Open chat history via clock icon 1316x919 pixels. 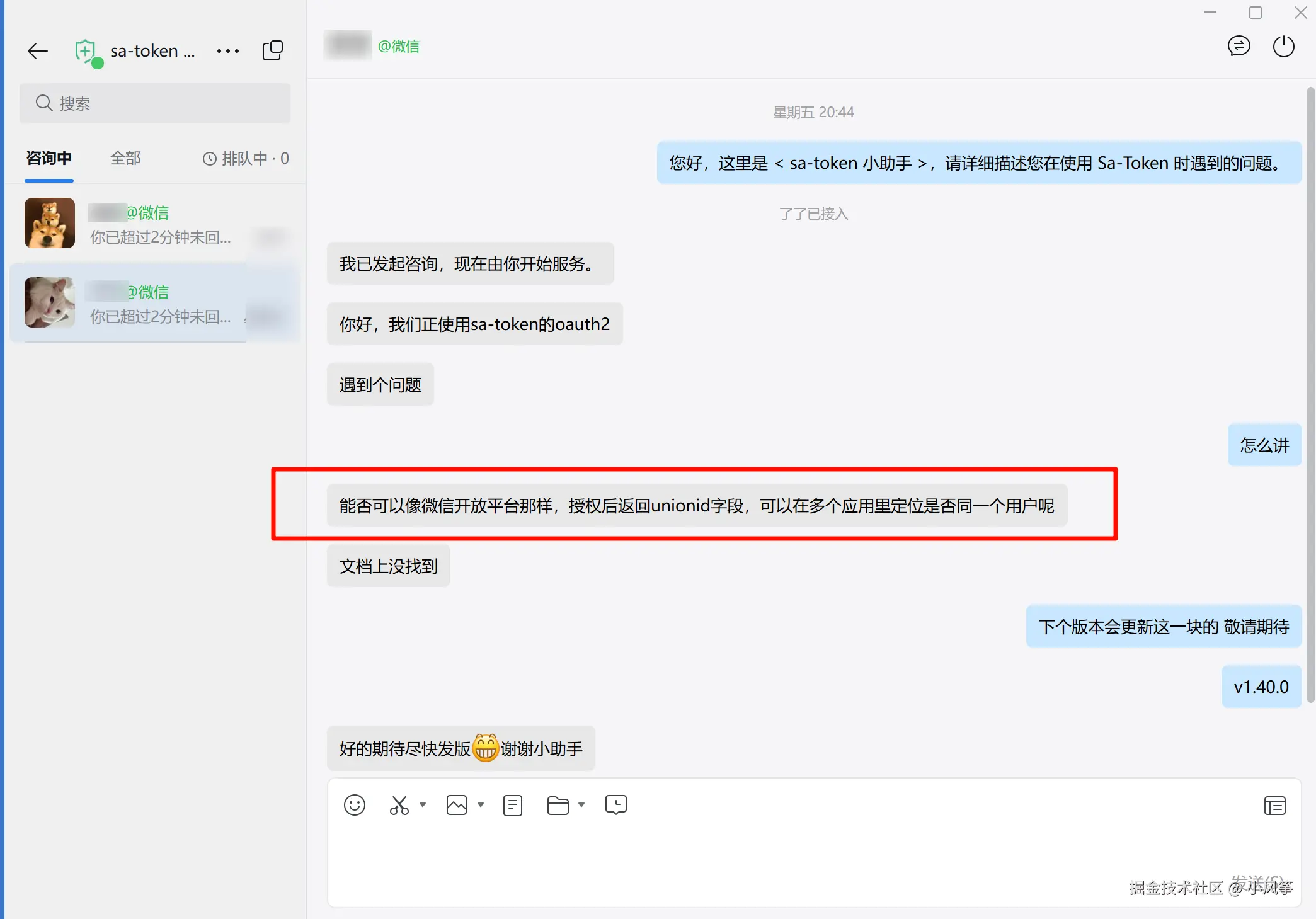615,805
